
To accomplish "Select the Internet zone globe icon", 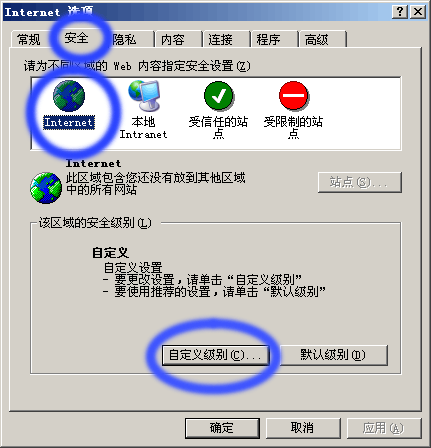I will pos(69,96).
